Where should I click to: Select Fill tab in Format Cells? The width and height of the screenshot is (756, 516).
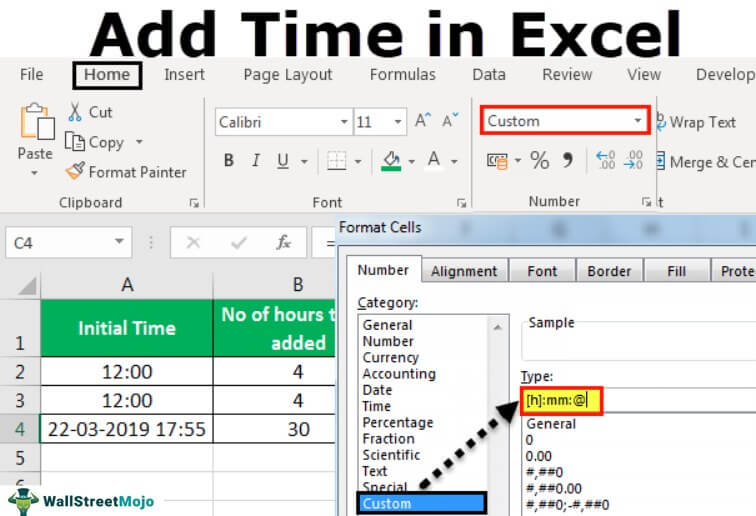pyautogui.click(x=676, y=271)
